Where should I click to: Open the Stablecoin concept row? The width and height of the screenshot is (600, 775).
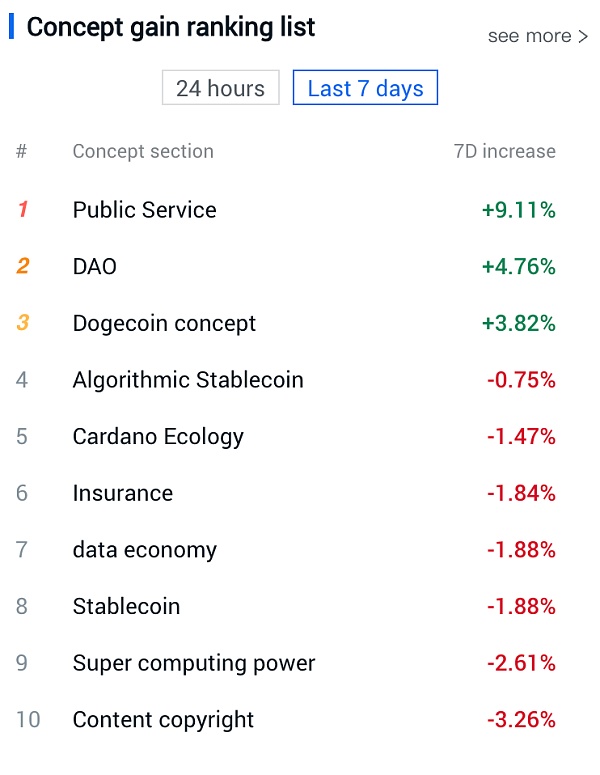tap(126, 607)
